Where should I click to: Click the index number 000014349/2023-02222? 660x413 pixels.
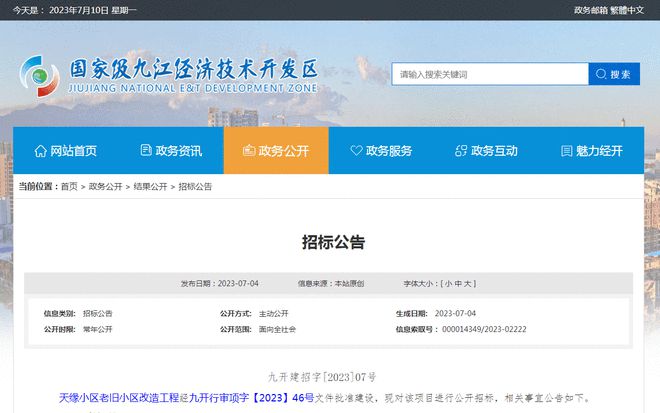[x=484, y=329]
